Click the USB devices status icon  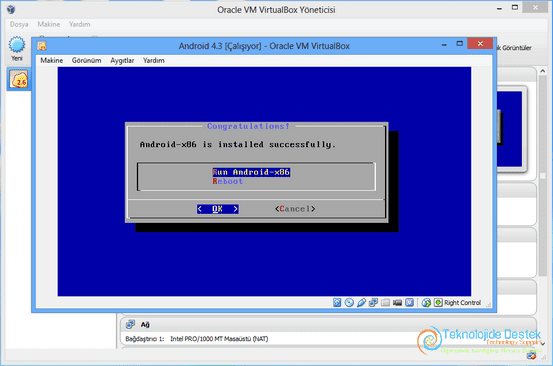361,303
